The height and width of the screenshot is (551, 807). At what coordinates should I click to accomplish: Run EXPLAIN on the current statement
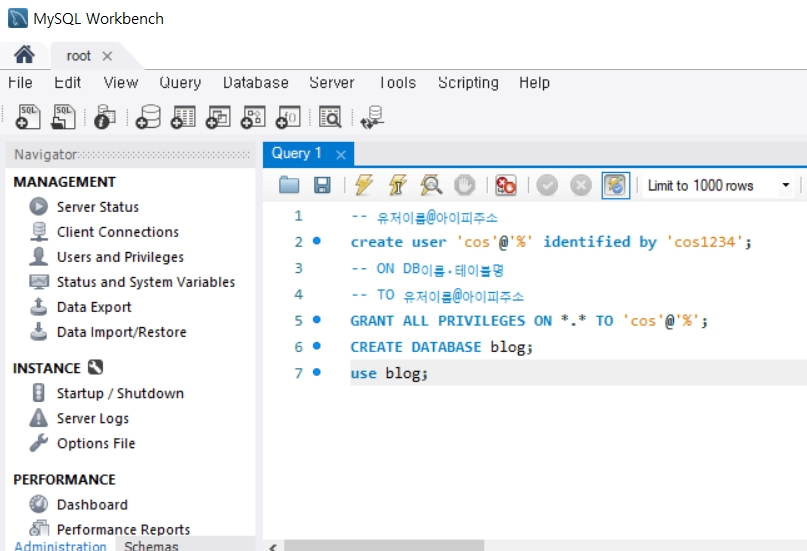click(431, 185)
